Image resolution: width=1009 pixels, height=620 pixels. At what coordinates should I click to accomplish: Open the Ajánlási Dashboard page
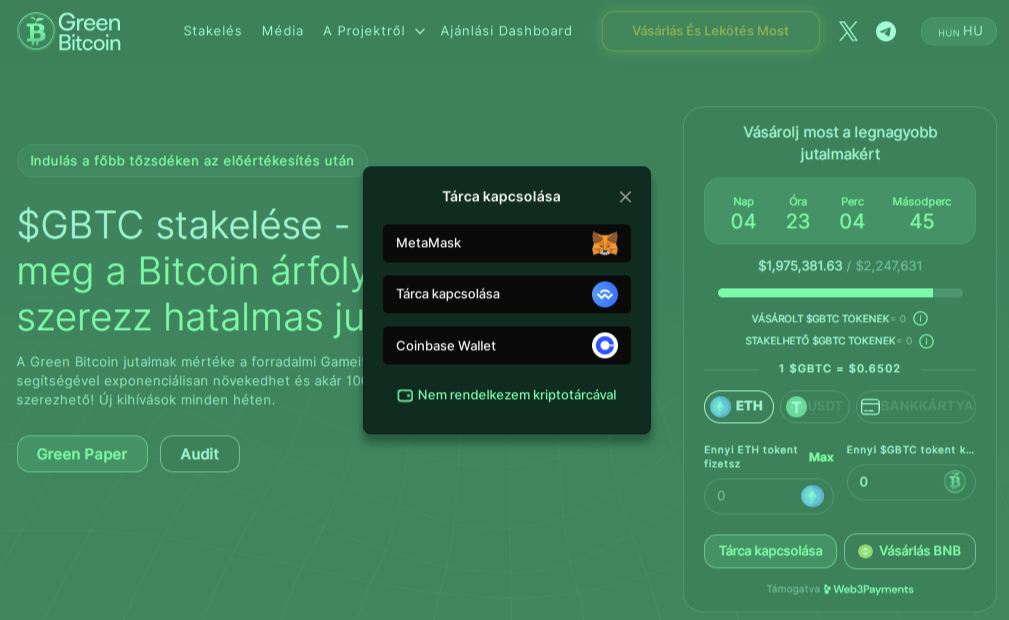(506, 31)
